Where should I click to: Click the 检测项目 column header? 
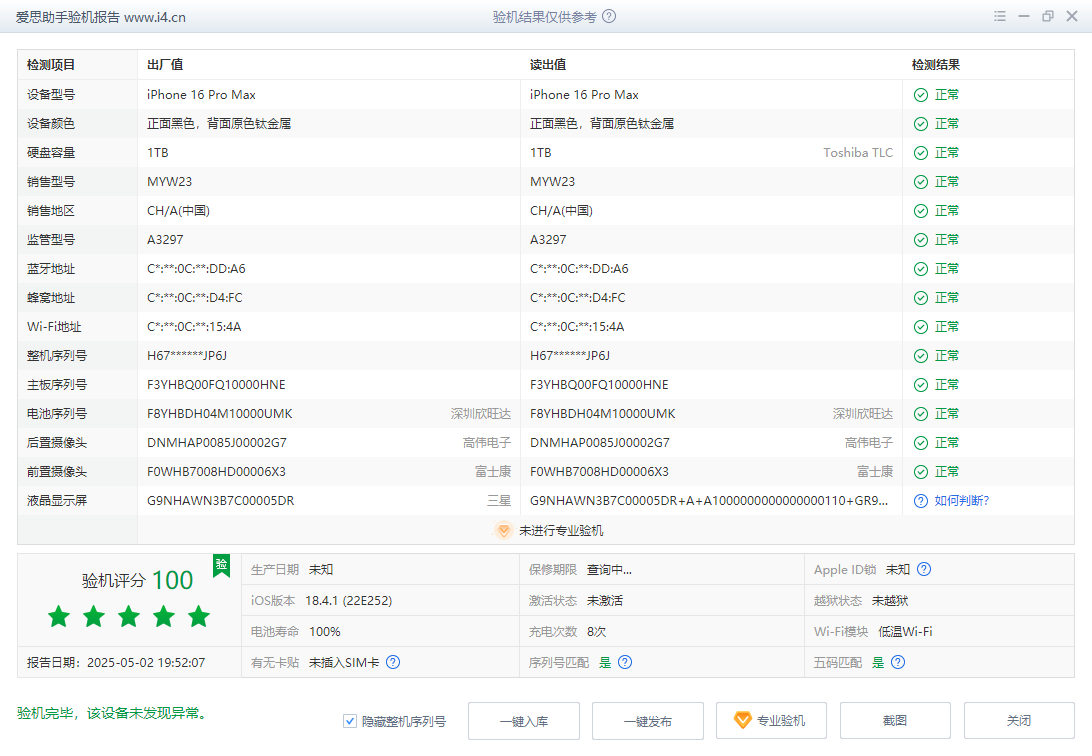[51, 65]
